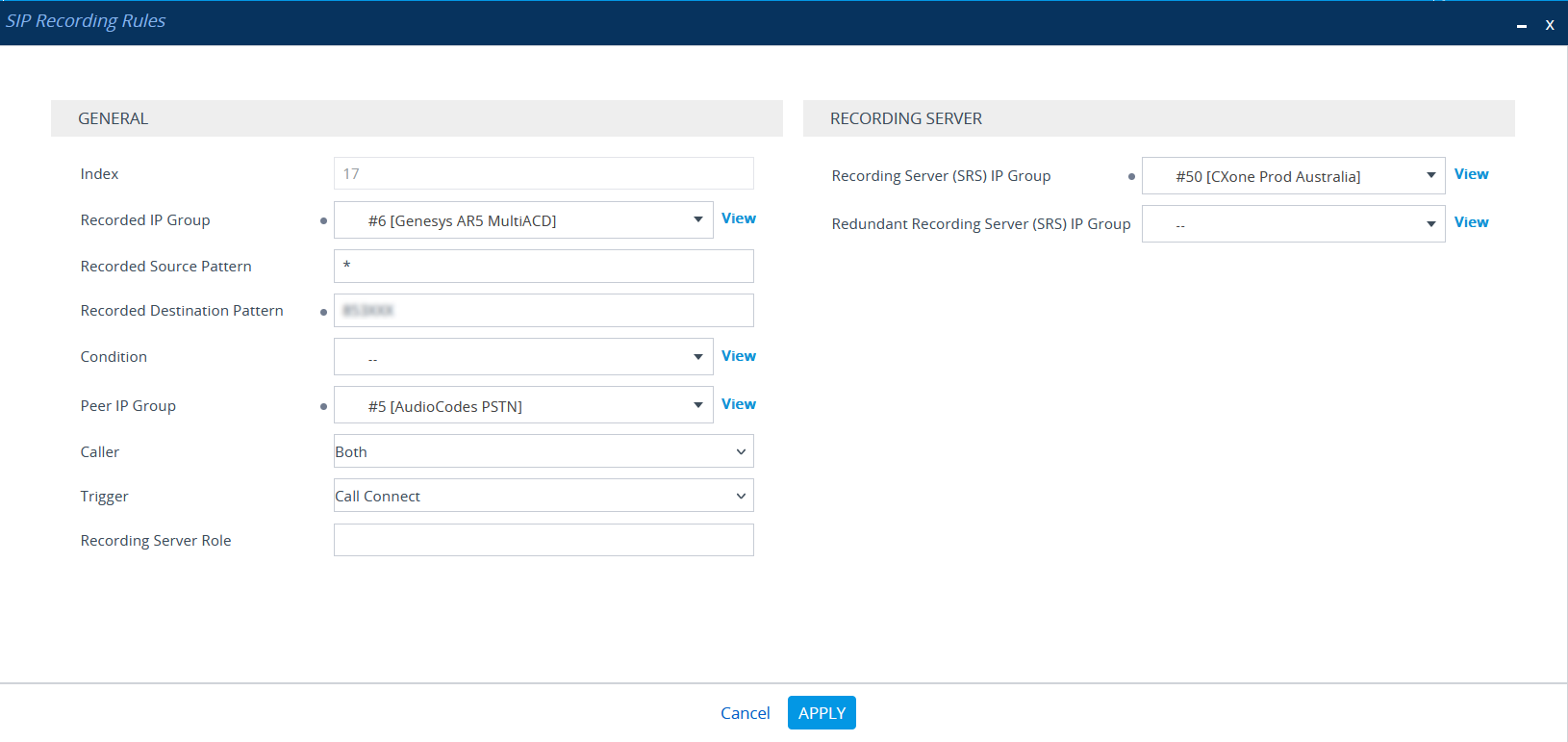Open the Peer IP Group dropdown
Image resolution: width=1568 pixels, height=742 pixels.
click(522, 406)
